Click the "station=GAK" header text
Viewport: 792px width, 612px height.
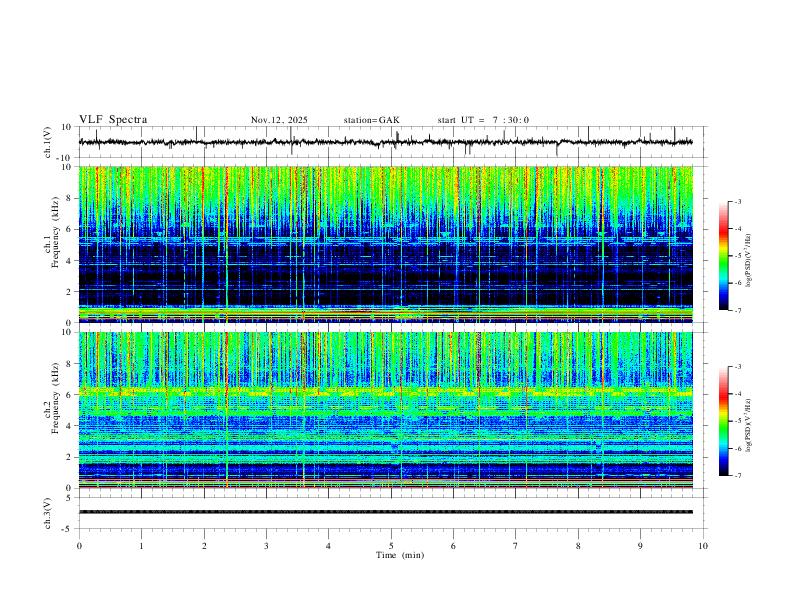[x=371, y=120]
